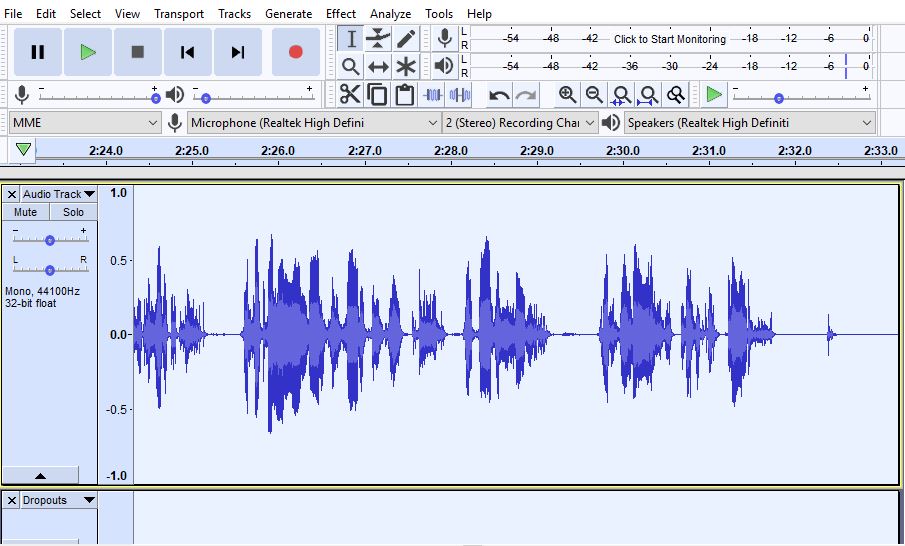Open the Effect menu
The image size is (905, 546).
point(341,13)
